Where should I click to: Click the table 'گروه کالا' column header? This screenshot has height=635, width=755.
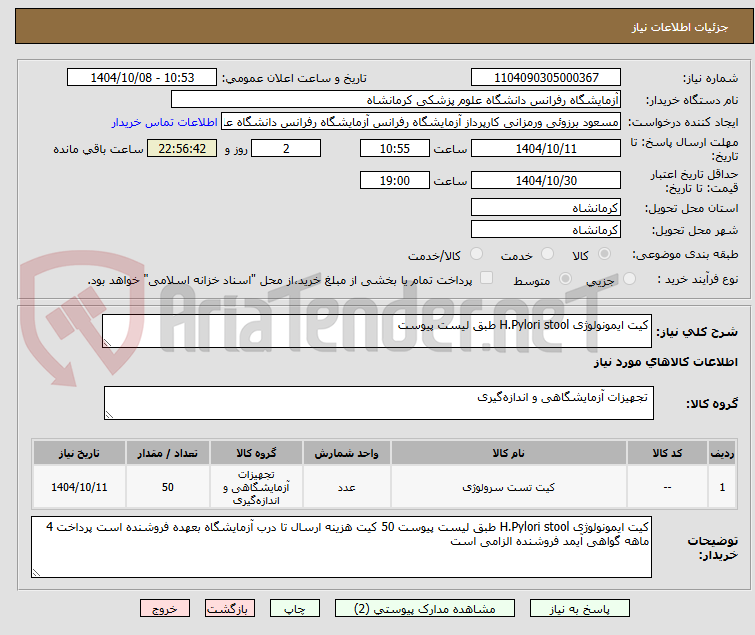256,453
